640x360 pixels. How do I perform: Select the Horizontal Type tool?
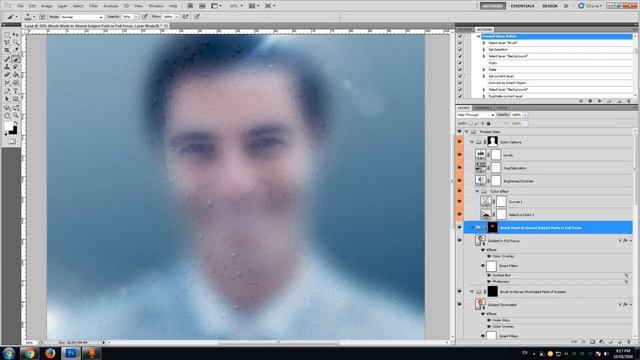point(16,91)
